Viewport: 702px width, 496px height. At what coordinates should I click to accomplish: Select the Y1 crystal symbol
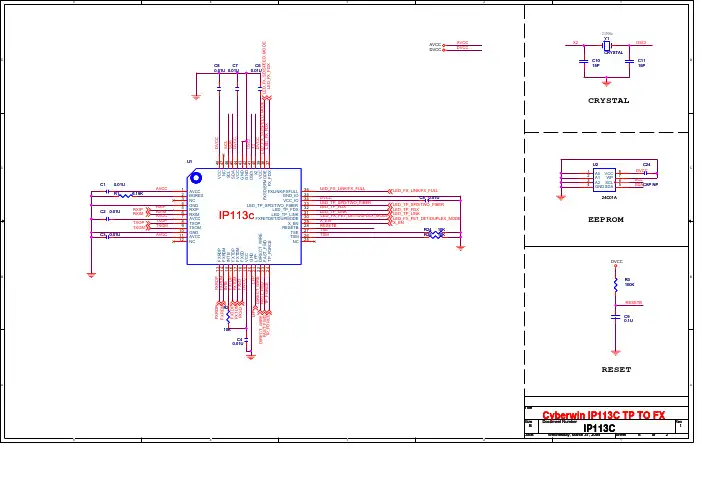tap(607, 46)
